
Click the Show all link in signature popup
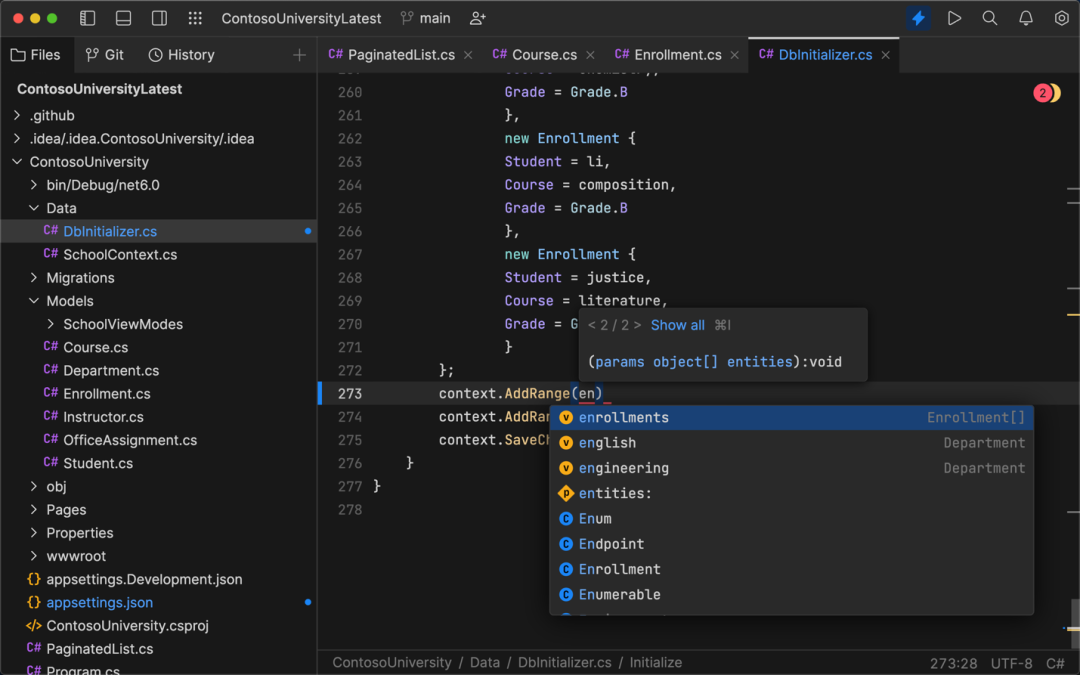point(678,325)
